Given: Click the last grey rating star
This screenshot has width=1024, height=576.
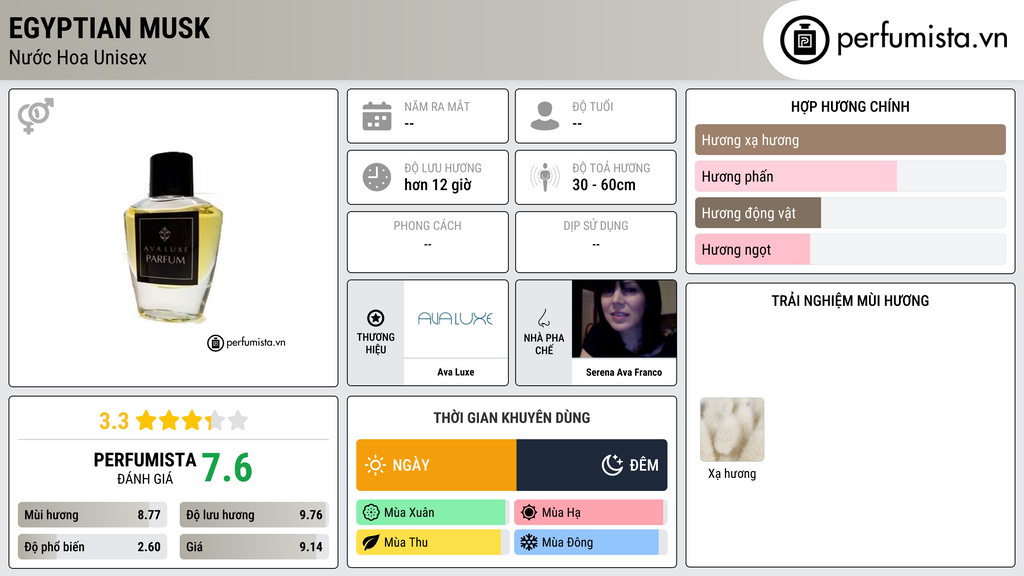Looking at the screenshot, I should (x=238, y=420).
